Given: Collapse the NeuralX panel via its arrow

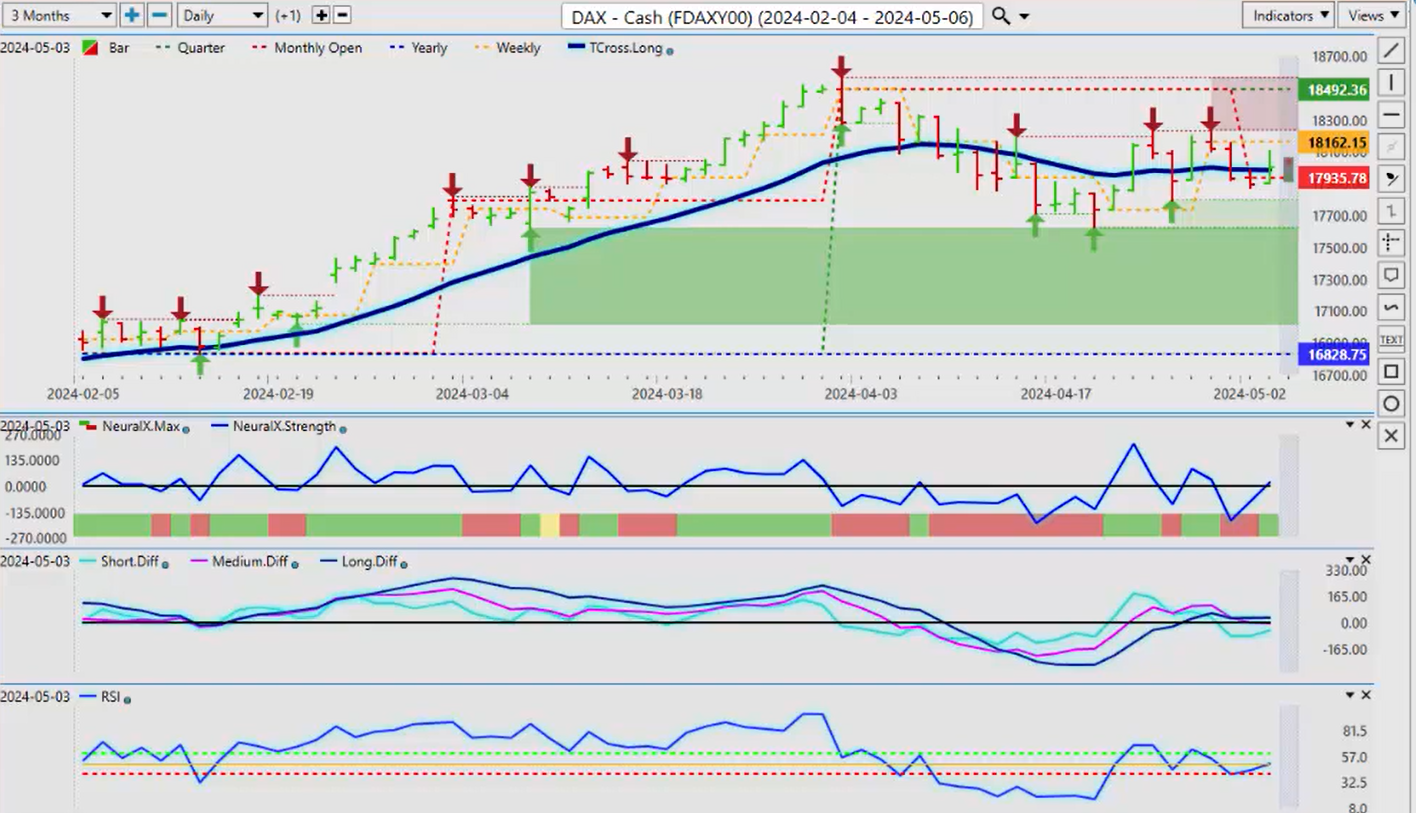Looking at the screenshot, I should (x=1349, y=425).
